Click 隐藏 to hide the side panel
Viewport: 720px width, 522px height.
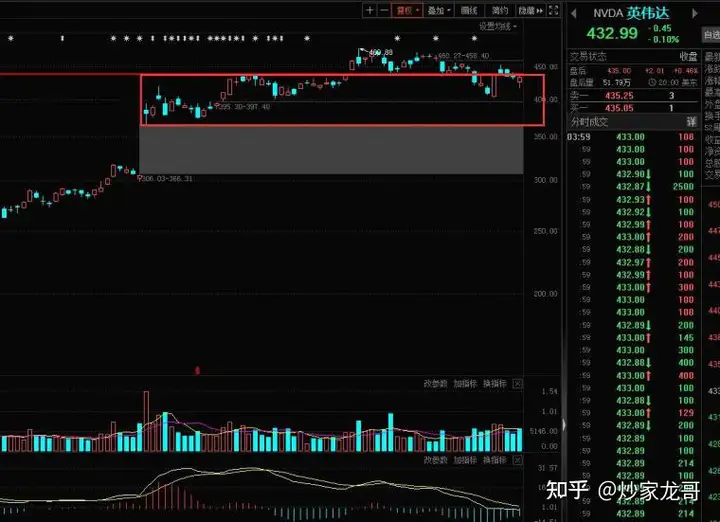[x=530, y=10]
